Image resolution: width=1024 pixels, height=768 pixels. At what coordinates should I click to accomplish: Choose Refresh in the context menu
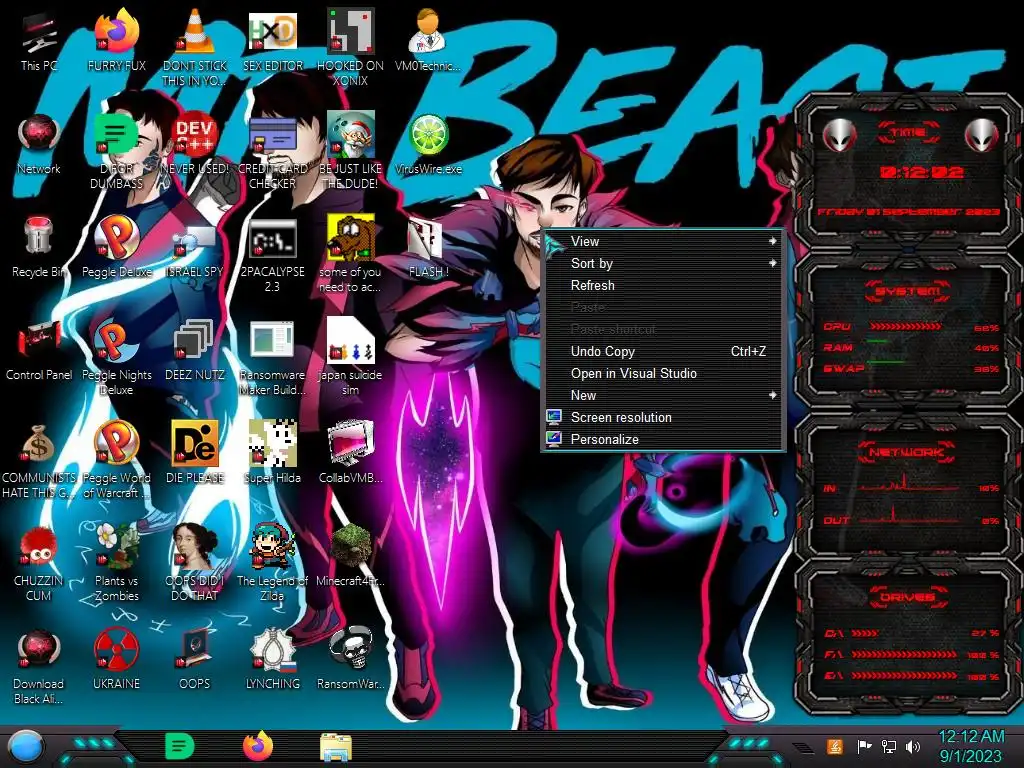[x=663, y=285]
